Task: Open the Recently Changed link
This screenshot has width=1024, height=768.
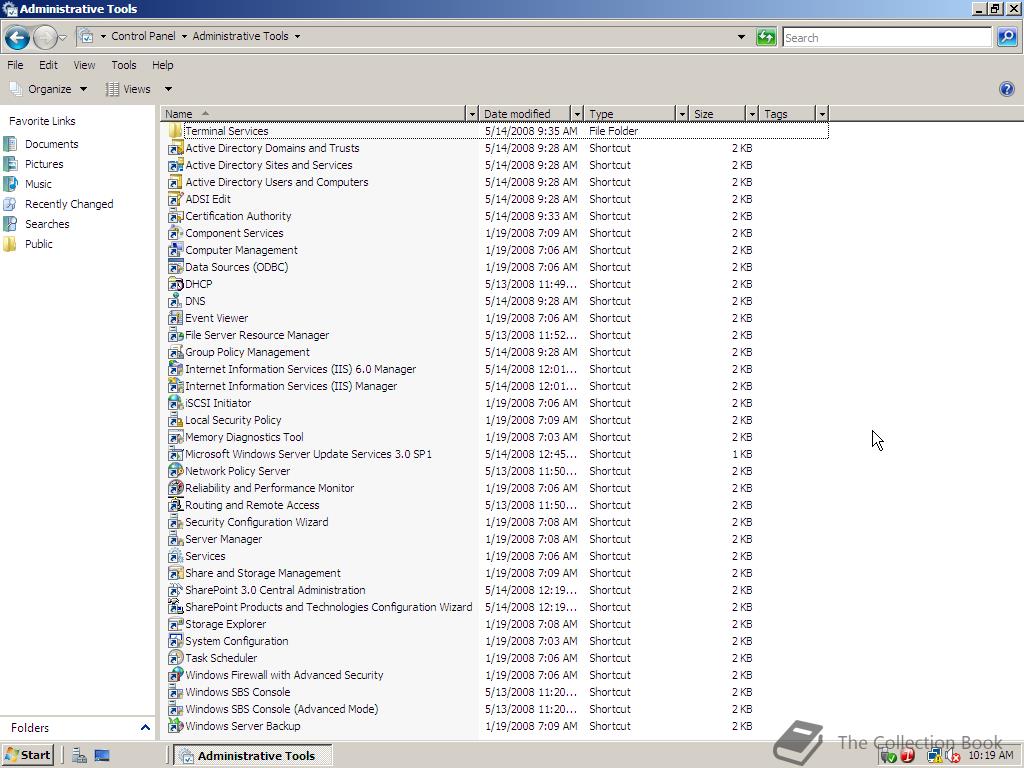Action: 69,204
